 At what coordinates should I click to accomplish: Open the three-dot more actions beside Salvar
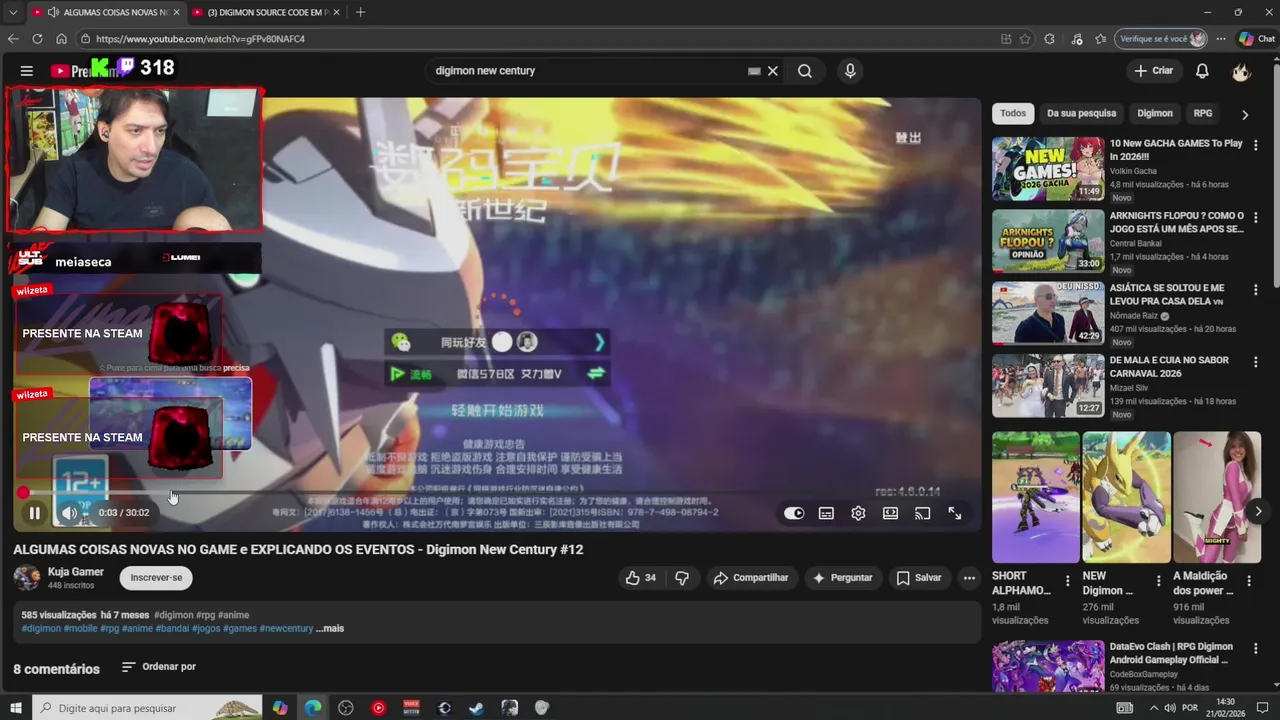click(x=969, y=578)
